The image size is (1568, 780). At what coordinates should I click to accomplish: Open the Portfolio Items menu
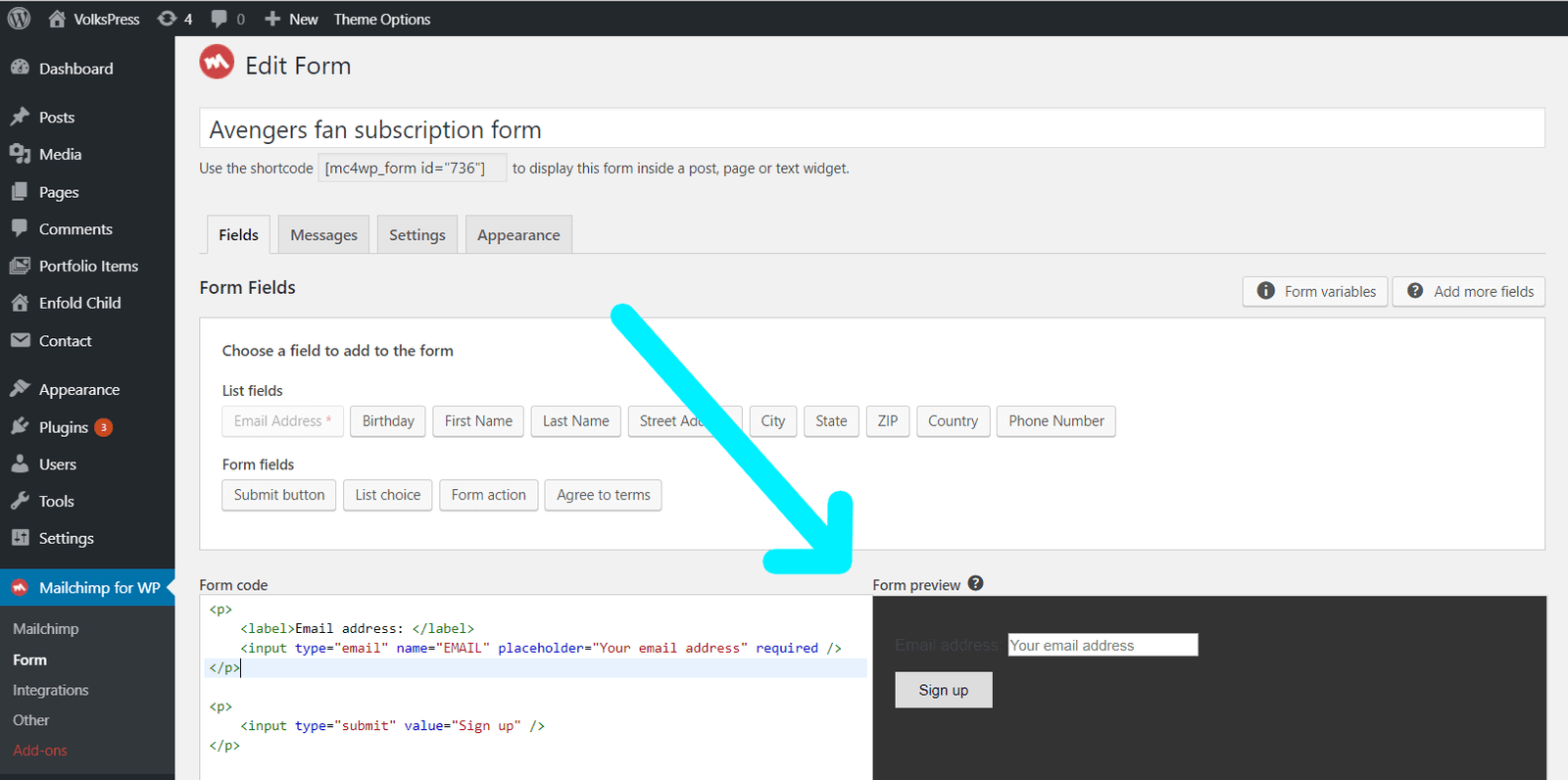pyautogui.click(x=87, y=266)
